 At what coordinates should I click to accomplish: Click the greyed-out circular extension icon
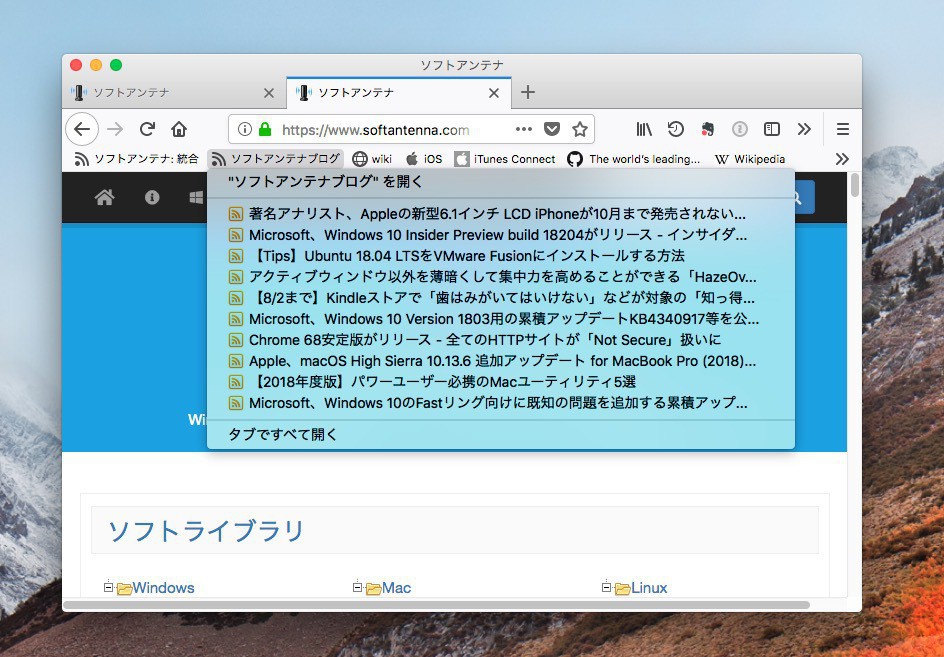point(739,129)
